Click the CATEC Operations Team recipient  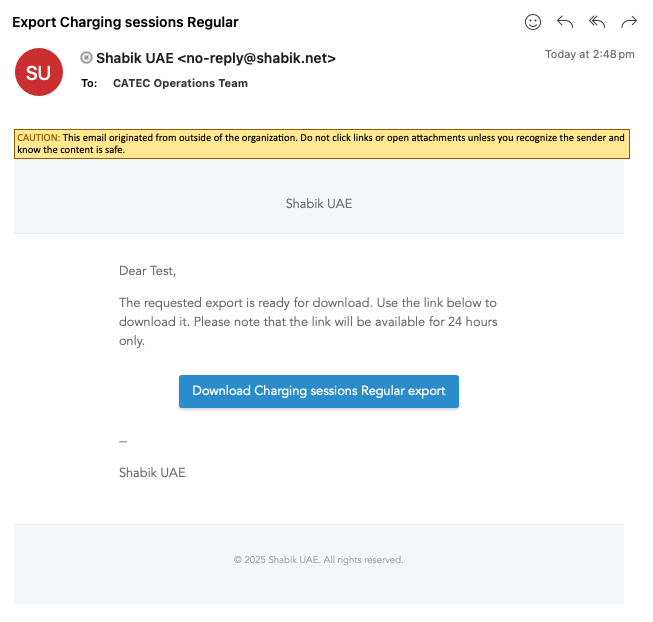point(180,83)
